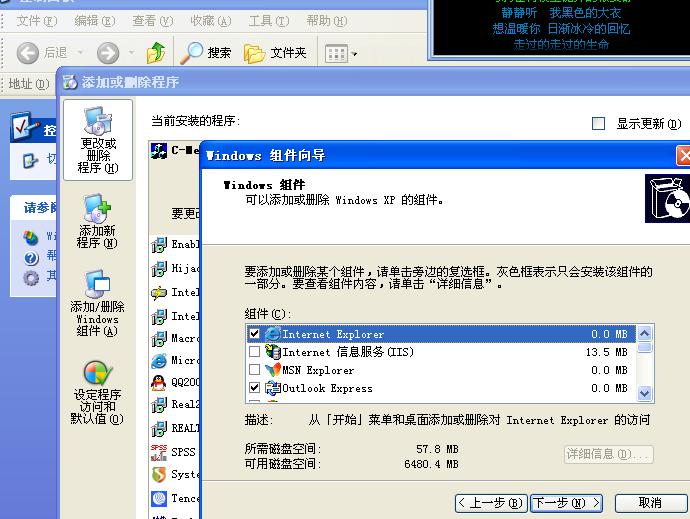Screen dimensions: 690x519
Task: Select the 13.5 MB size value of IIS row
Action: click(x=606, y=352)
